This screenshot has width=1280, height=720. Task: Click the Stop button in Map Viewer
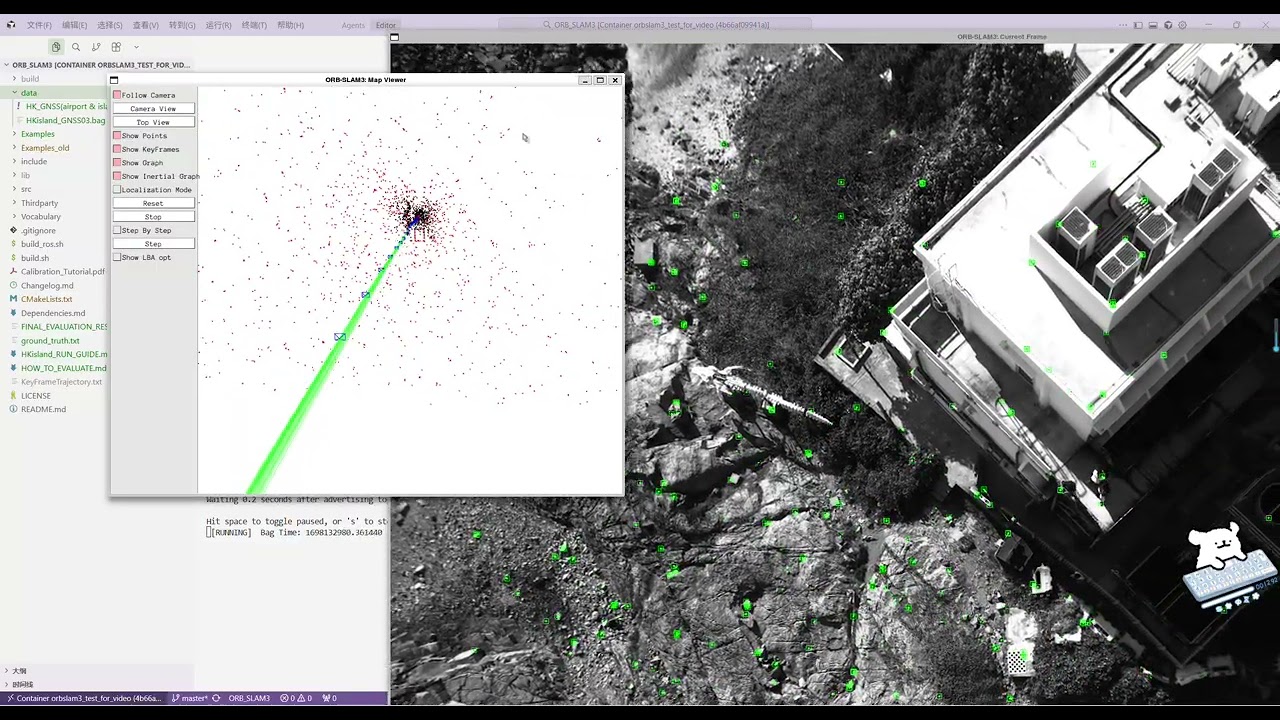pos(153,216)
